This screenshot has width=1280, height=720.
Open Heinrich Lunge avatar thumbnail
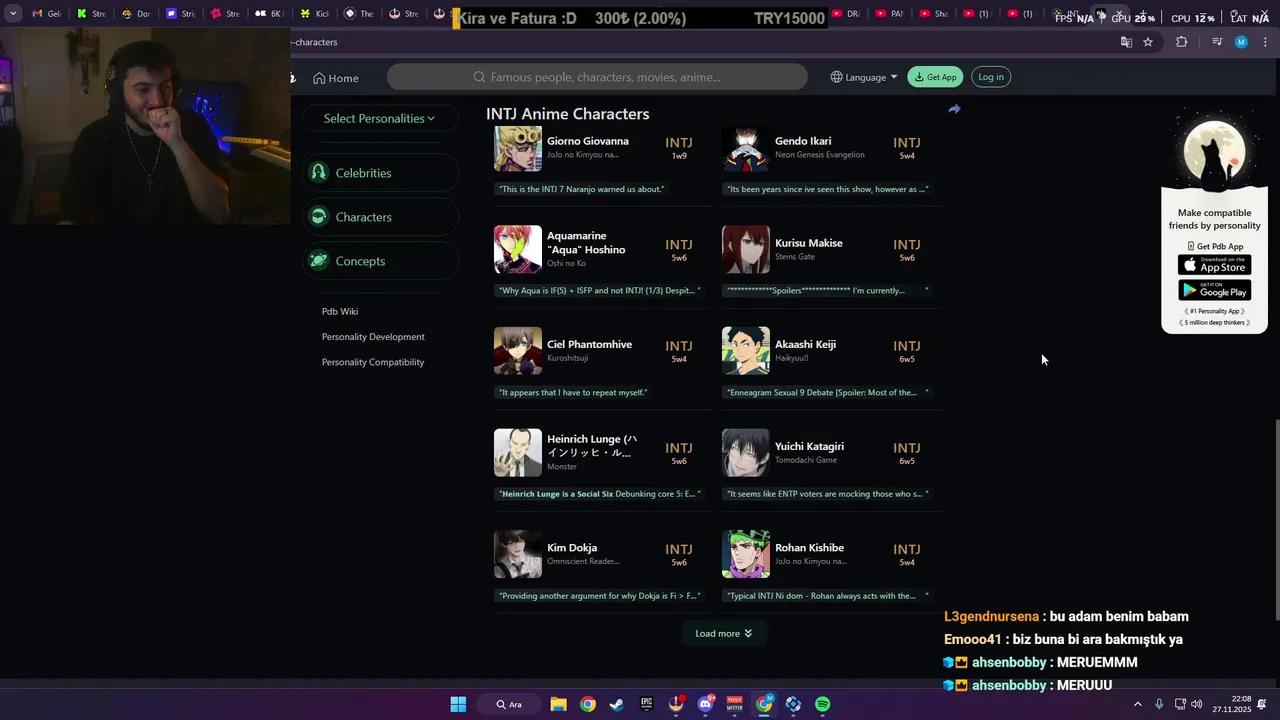[518, 453]
